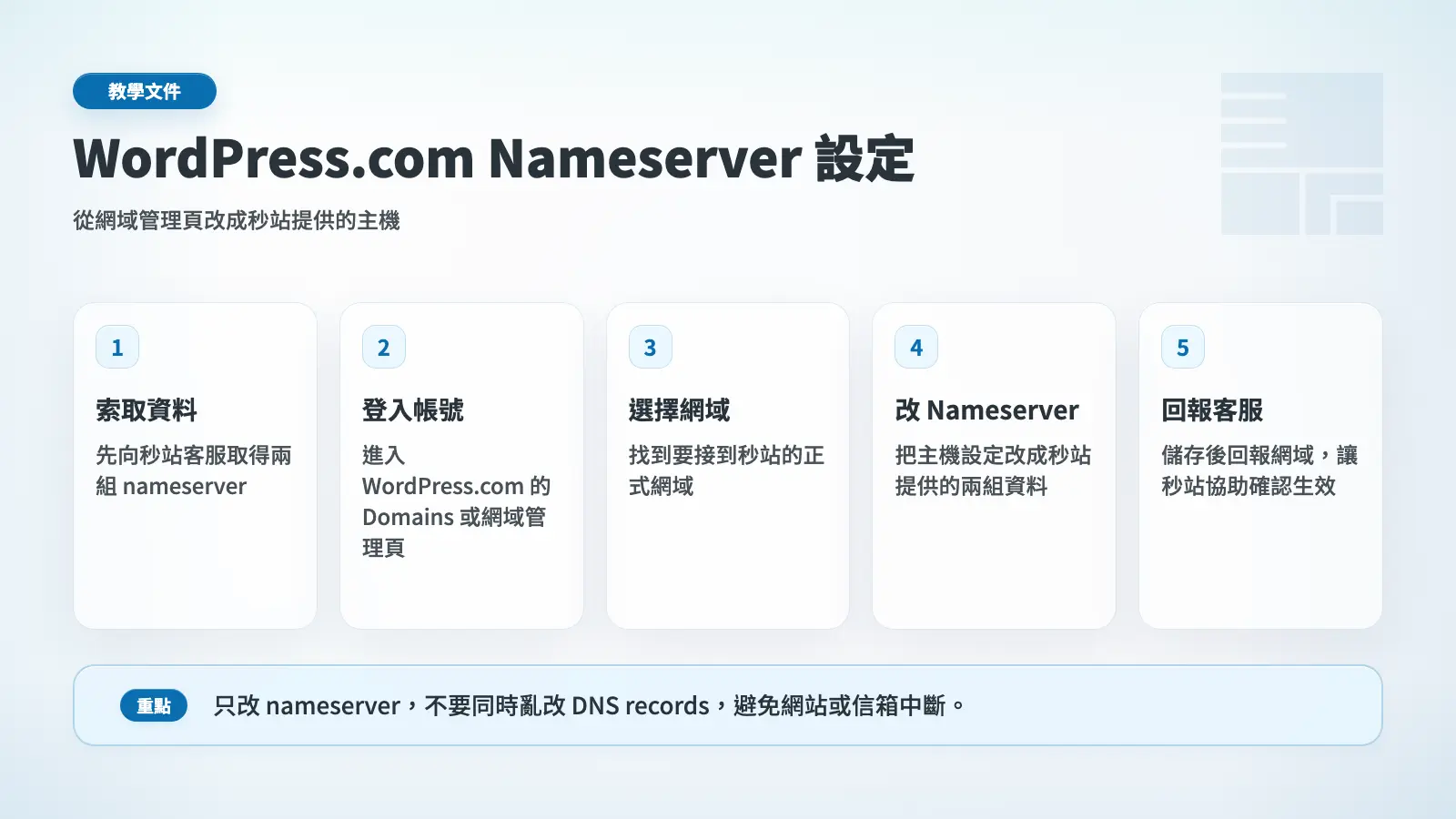This screenshot has height=819, width=1456.
Task: Select heading 登入帳號
Action: (x=413, y=410)
